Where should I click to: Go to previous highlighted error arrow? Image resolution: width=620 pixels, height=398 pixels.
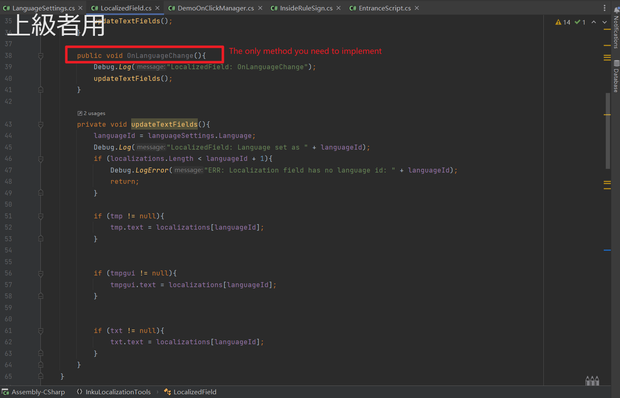(594, 22)
